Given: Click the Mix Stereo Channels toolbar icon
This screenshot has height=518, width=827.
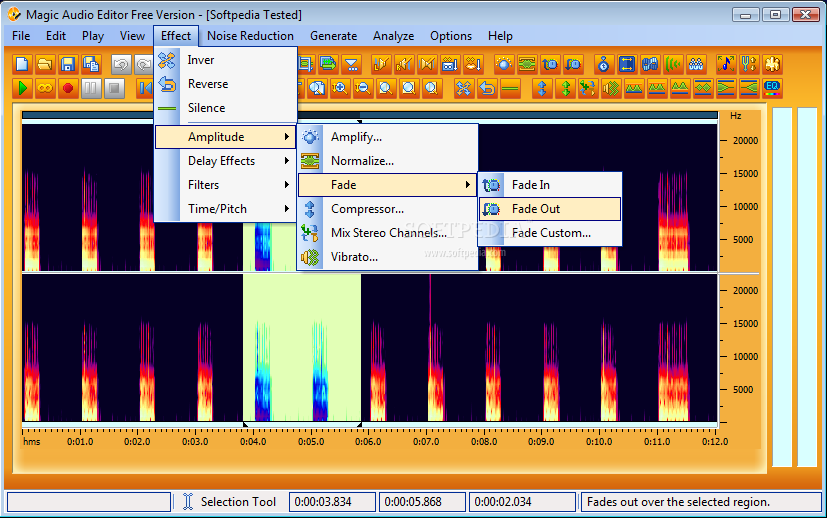Looking at the screenshot, I should coord(588,88).
